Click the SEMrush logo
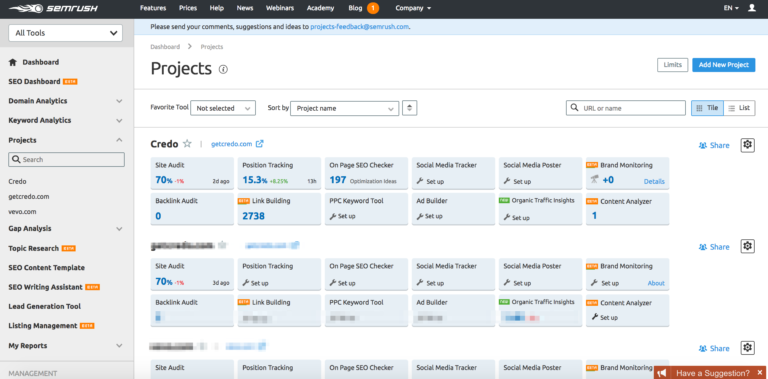The image size is (768, 379). 53,8
